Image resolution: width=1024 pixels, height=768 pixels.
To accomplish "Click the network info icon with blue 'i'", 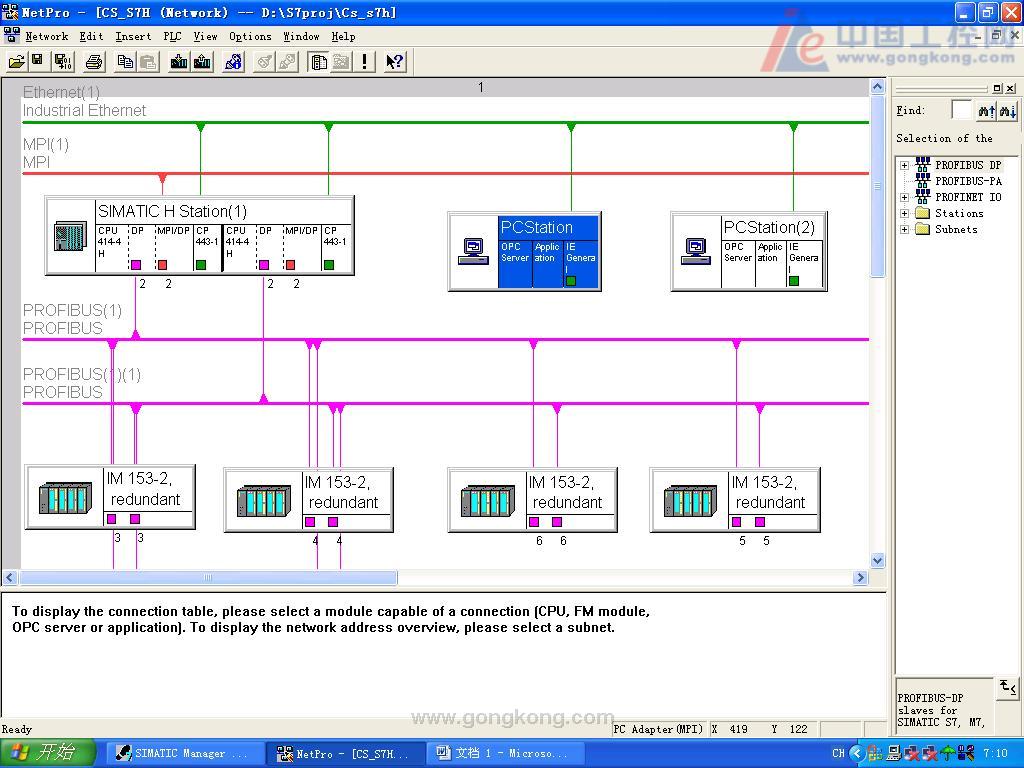I will 233,61.
